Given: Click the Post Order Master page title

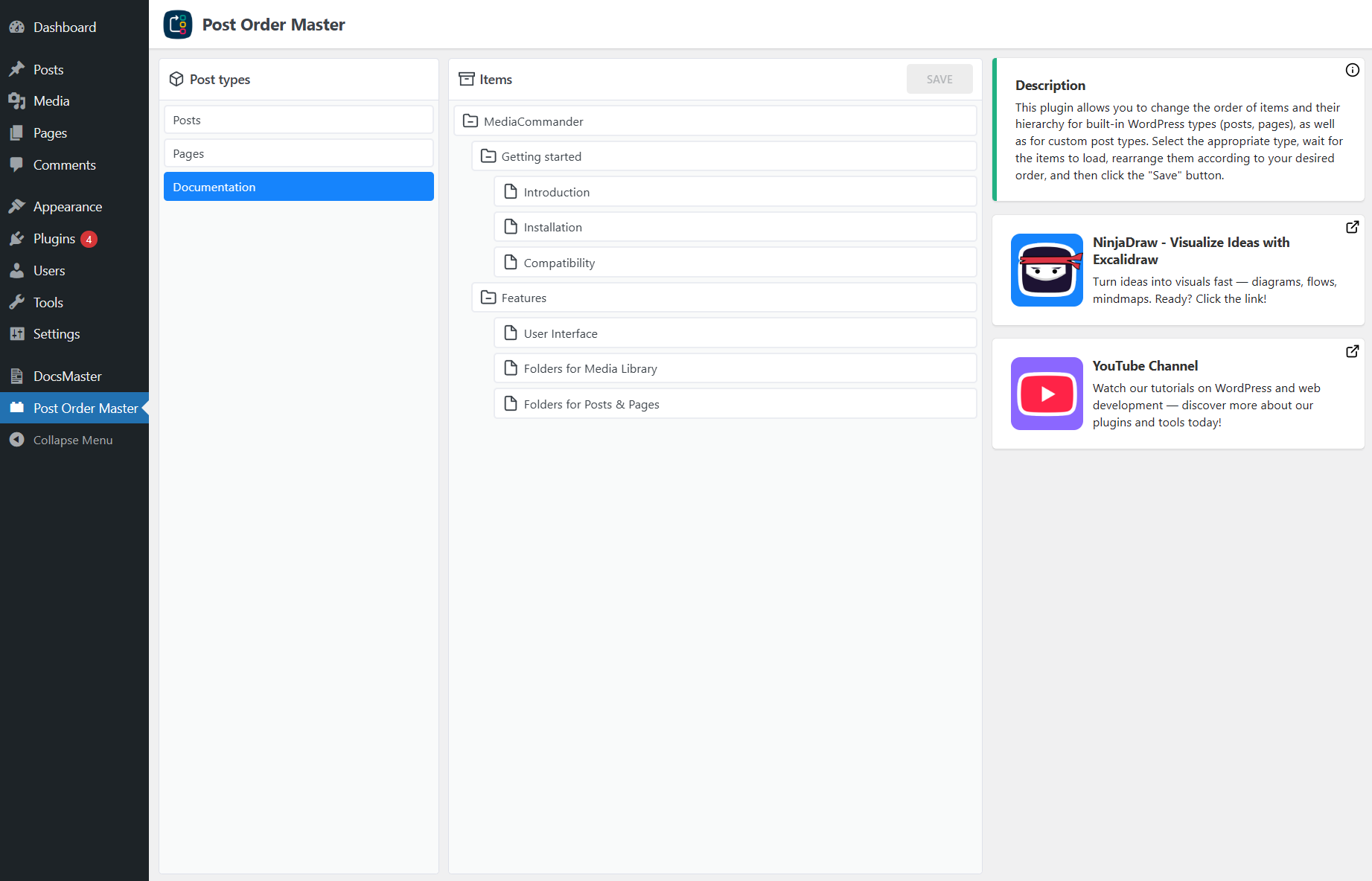Looking at the screenshot, I should click(x=274, y=25).
